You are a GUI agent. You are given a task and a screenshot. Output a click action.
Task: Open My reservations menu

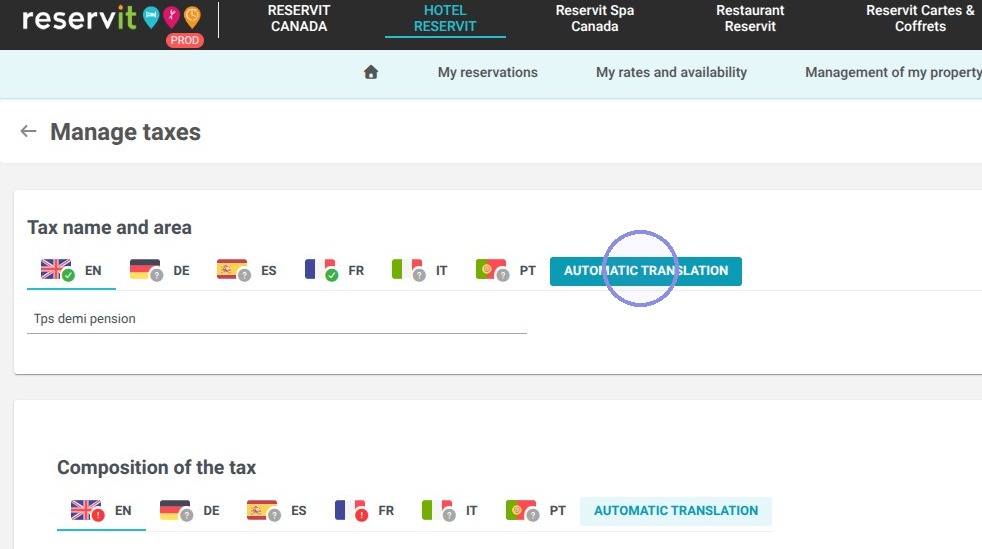[x=487, y=73]
